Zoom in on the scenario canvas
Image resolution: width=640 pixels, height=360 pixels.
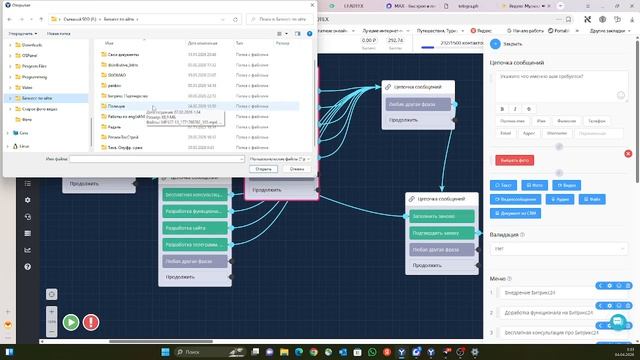[x=51, y=312]
